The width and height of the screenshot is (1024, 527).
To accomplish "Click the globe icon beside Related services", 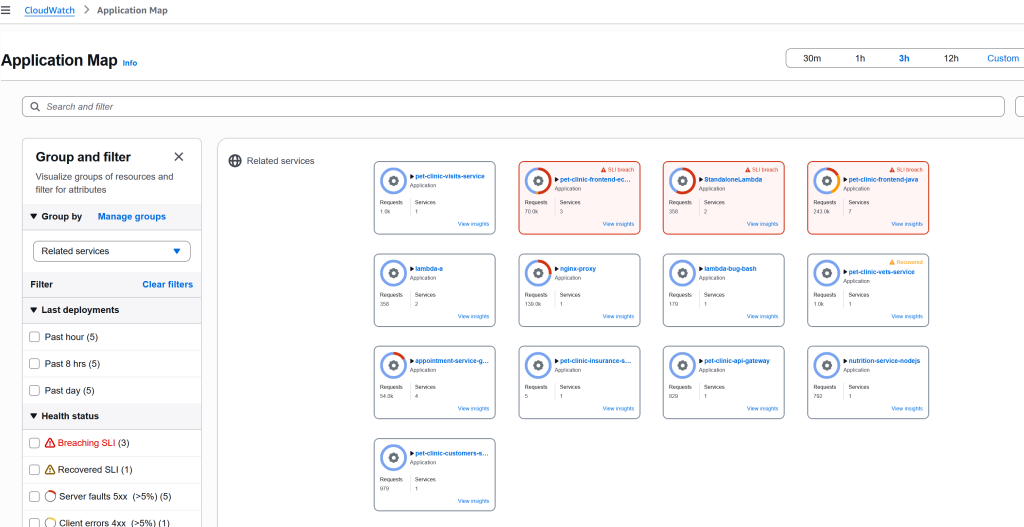I will 235,161.
